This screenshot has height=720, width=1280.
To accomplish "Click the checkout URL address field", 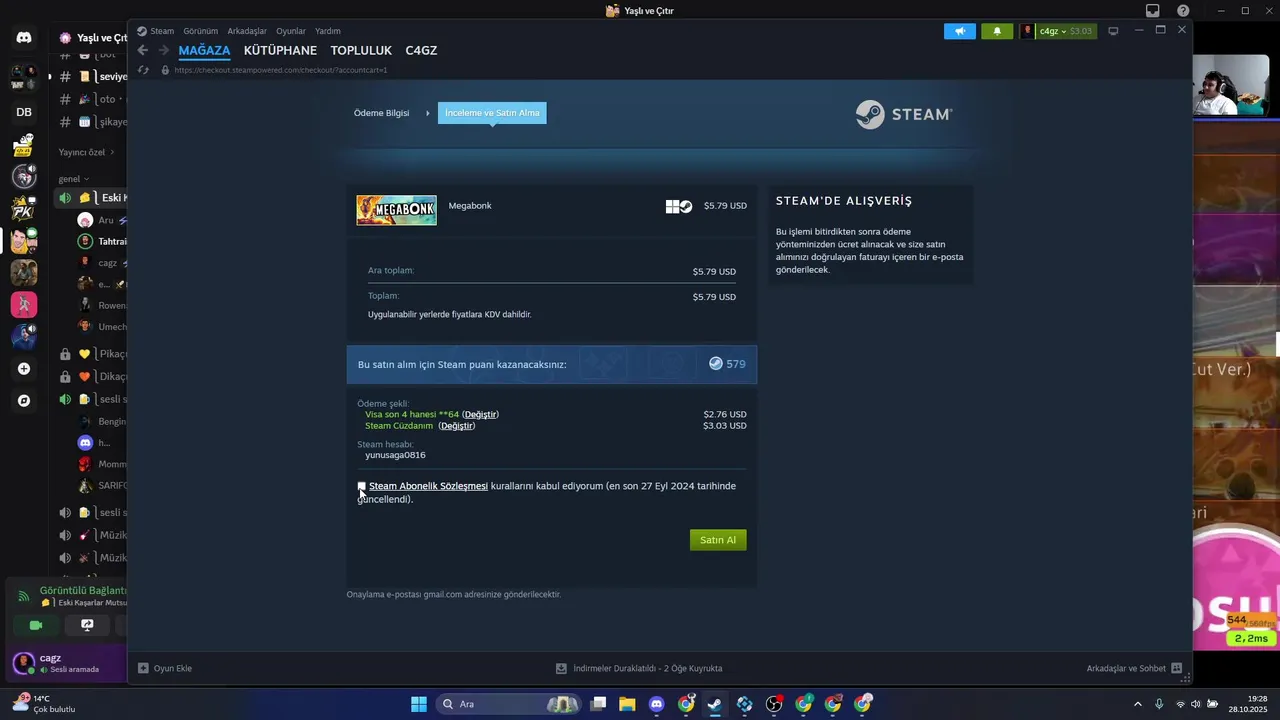I will 281,70.
